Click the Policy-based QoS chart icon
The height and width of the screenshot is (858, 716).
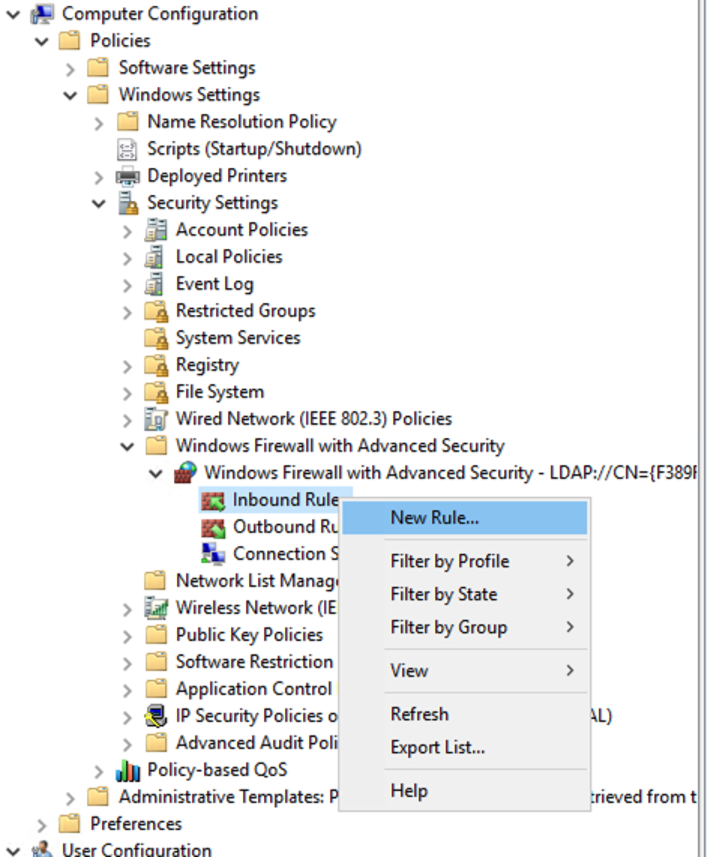pos(128,770)
